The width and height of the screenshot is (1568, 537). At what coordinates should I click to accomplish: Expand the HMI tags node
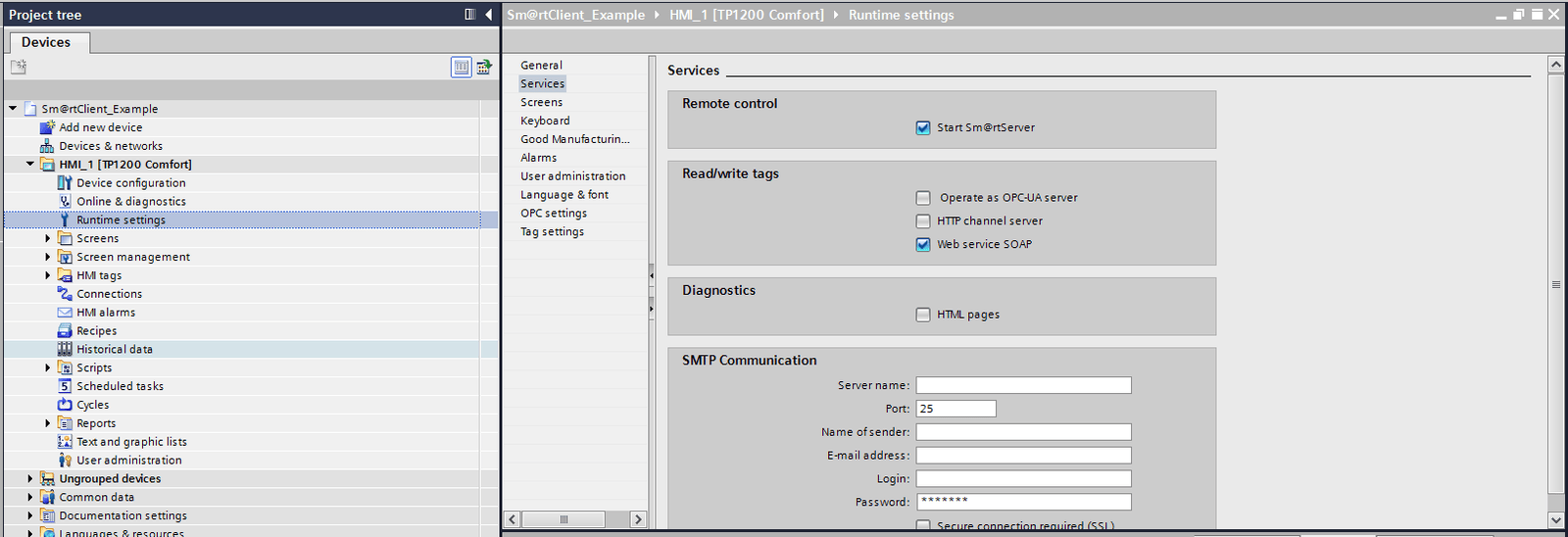pyautogui.click(x=47, y=275)
